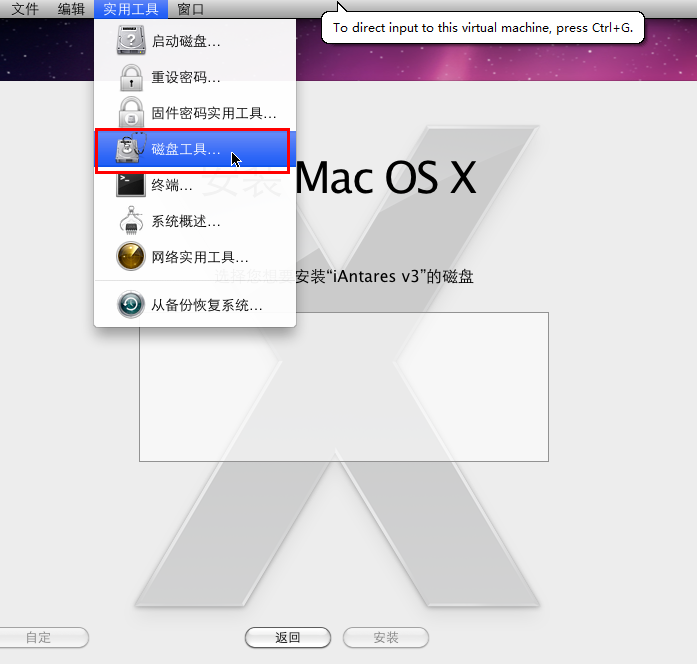Choose 系统概述… menu entry

click(195, 221)
